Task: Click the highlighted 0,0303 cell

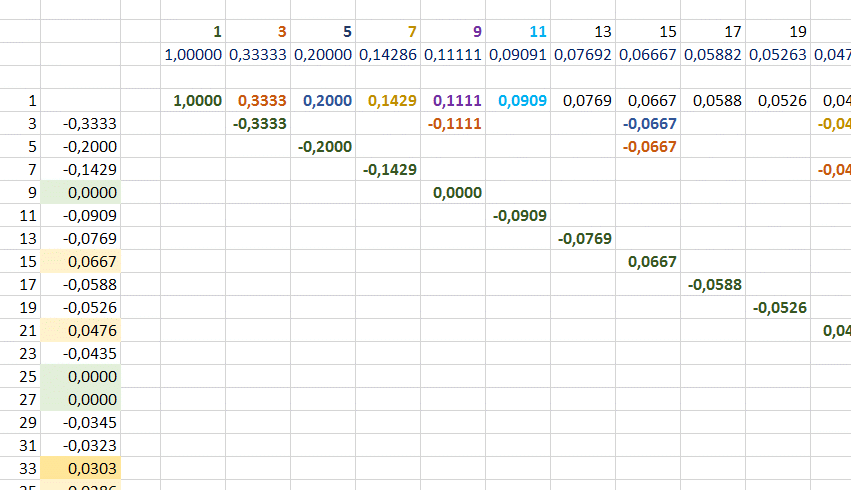Action: 80,468
